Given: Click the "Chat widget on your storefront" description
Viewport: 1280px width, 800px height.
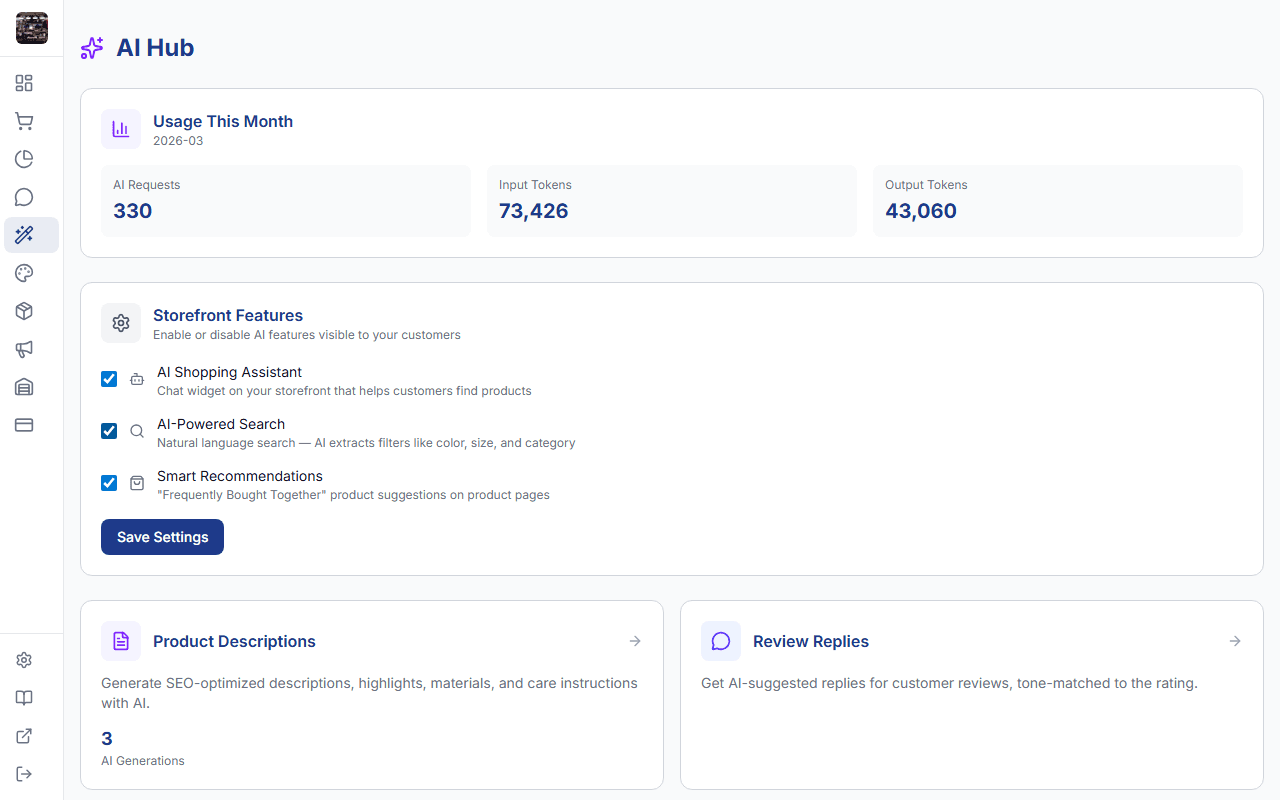Looking at the screenshot, I should click(344, 391).
